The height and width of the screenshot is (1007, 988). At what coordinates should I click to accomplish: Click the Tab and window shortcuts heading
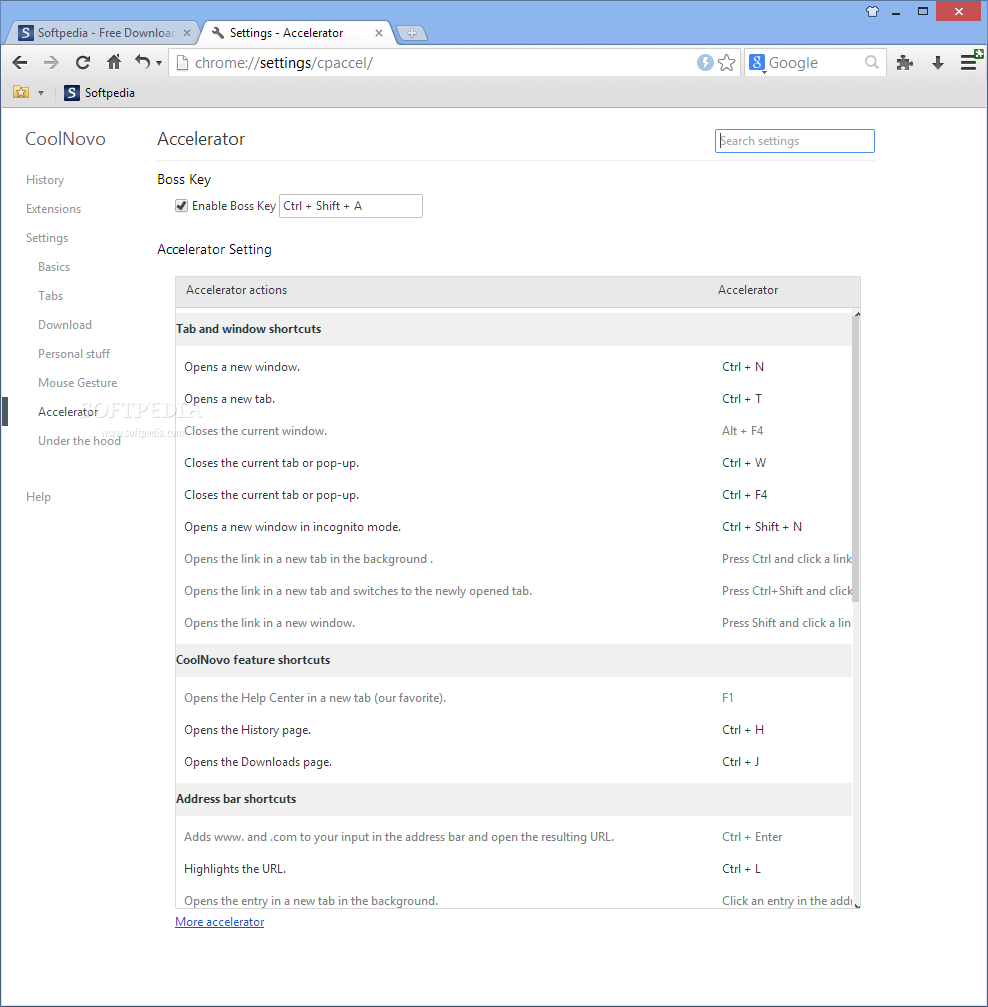click(249, 329)
